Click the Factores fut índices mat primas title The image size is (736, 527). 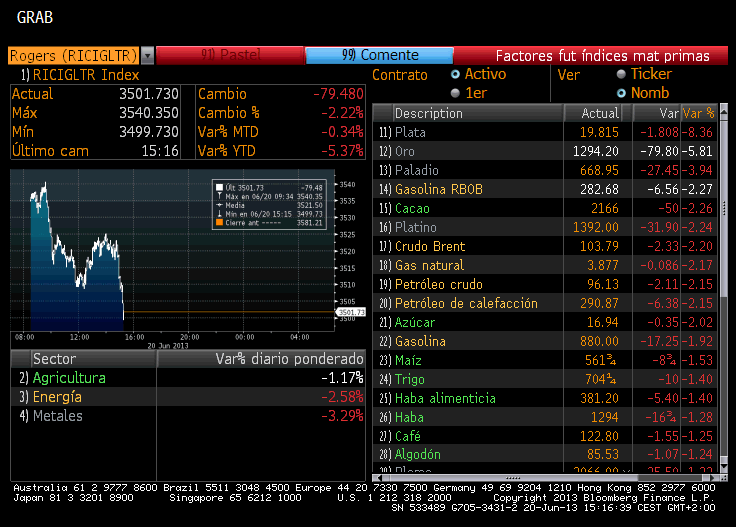click(602, 56)
